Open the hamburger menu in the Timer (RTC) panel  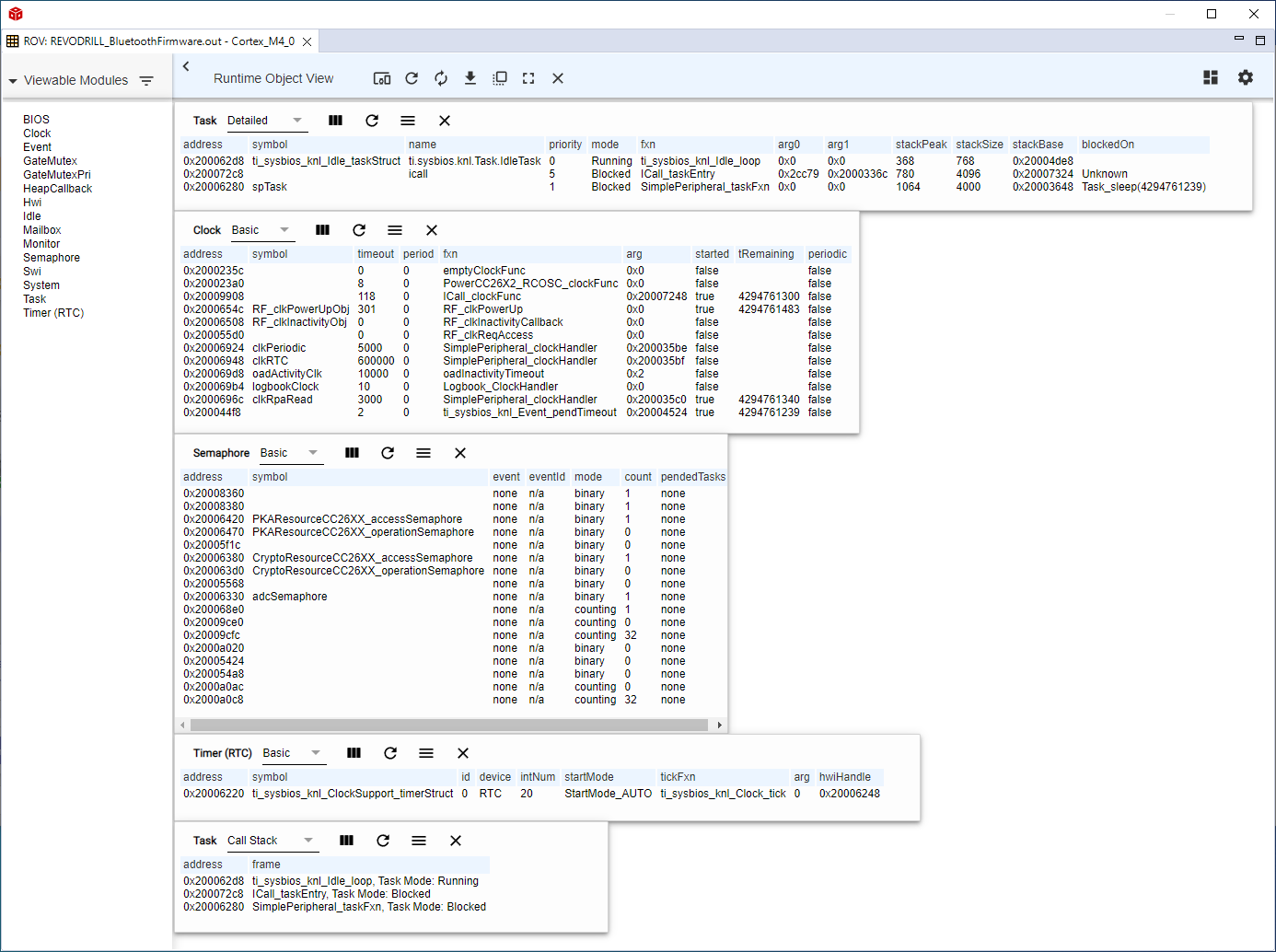point(426,753)
